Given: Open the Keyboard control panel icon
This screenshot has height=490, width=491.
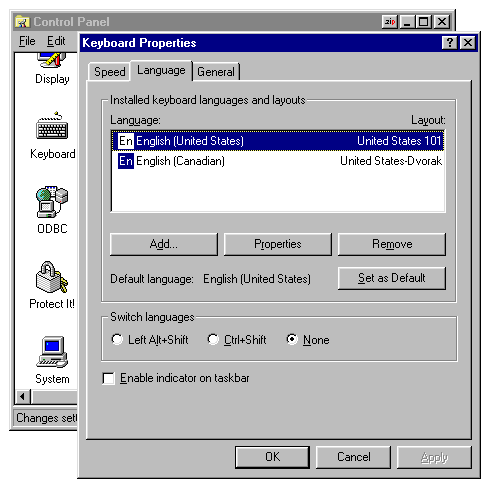Looking at the screenshot, I should [x=52, y=126].
